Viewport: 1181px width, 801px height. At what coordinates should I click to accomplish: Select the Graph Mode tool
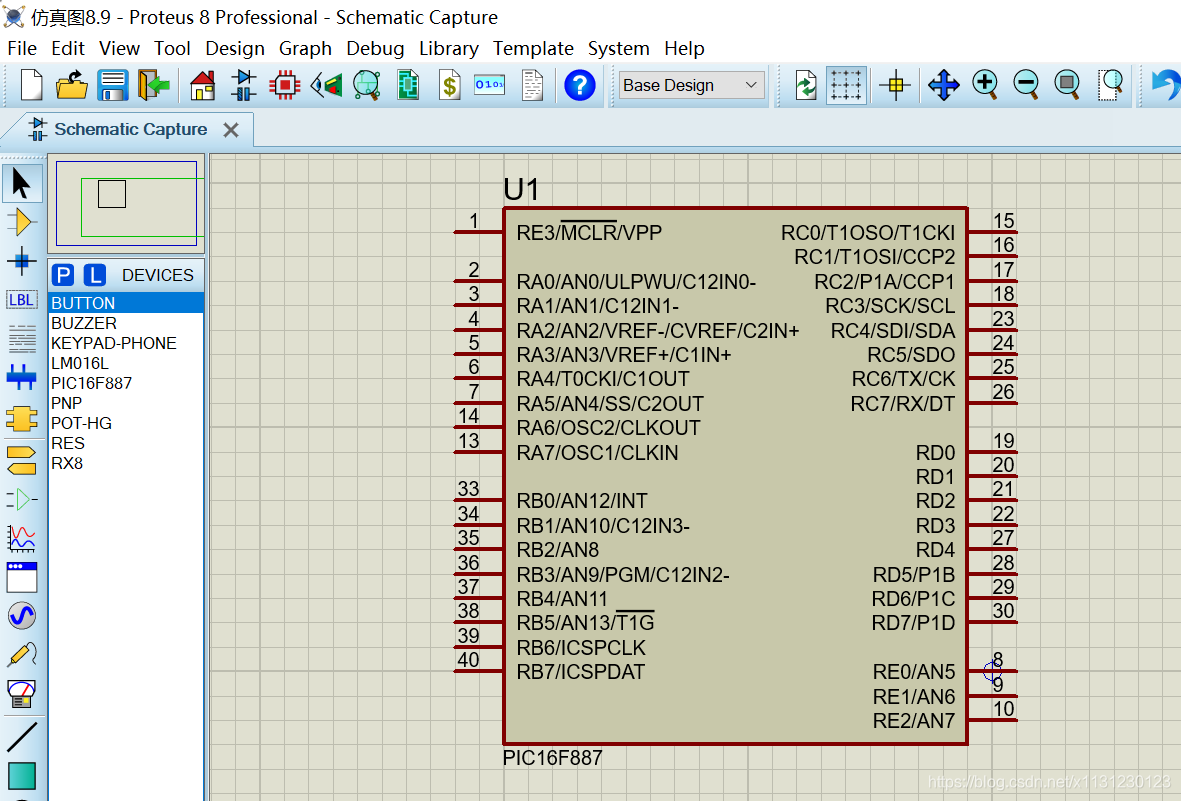tap(21, 538)
